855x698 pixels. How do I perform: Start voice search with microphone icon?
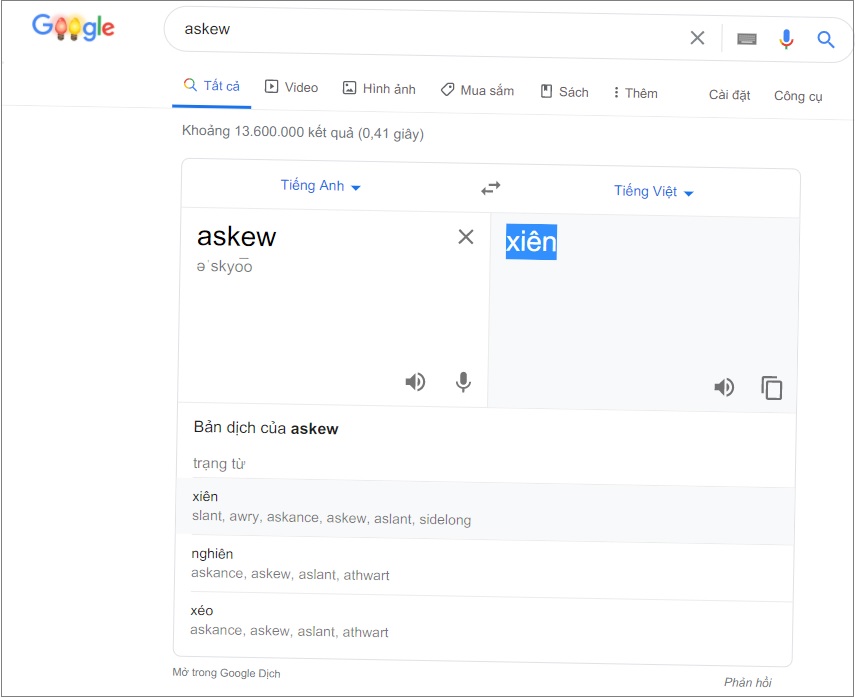coord(786,39)
